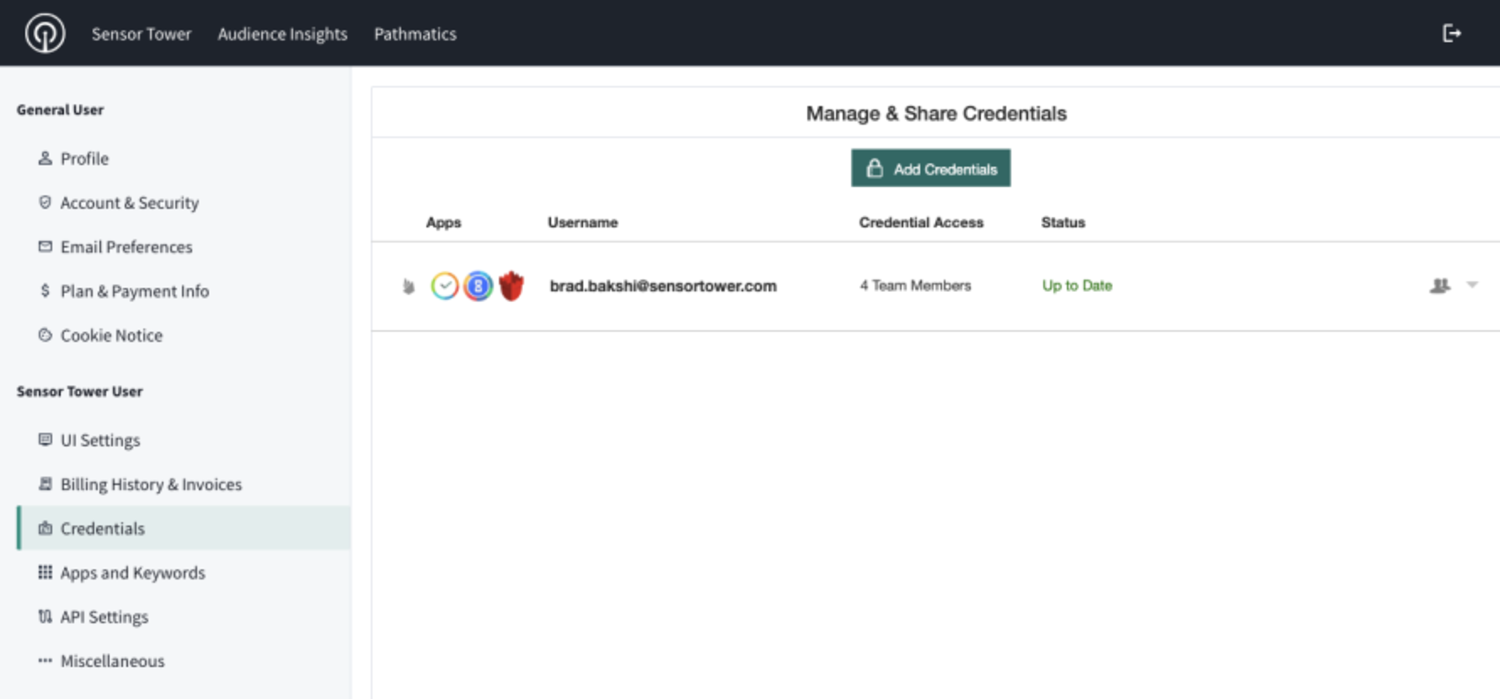Open Pathmatics in top navigation
Viewport: 1500px width, 699px height.
415,33
